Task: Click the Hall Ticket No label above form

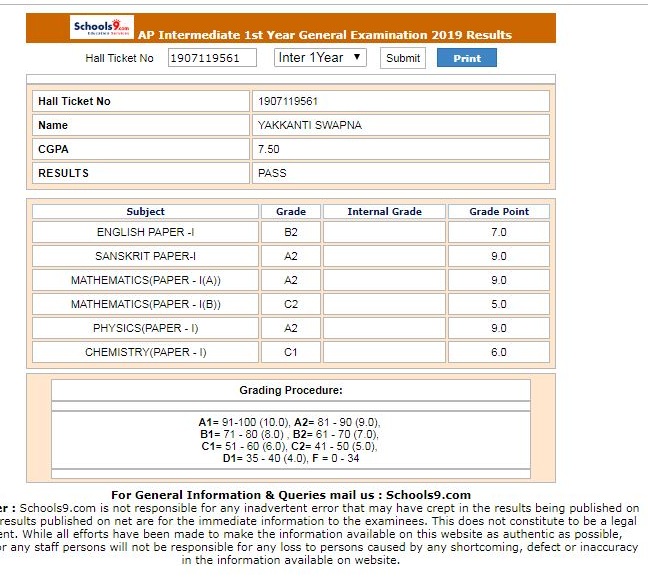Action: click(x=119, y=58)
